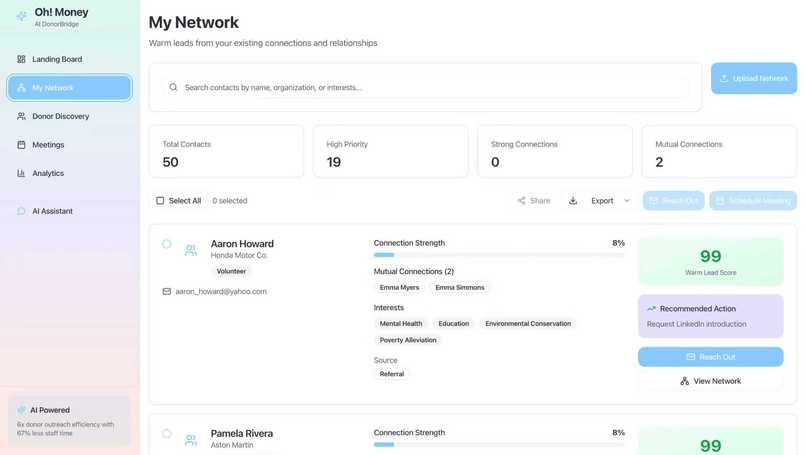Click the Share nodes icon
This screenshot has height=455, width=806.
coord(521,201)
